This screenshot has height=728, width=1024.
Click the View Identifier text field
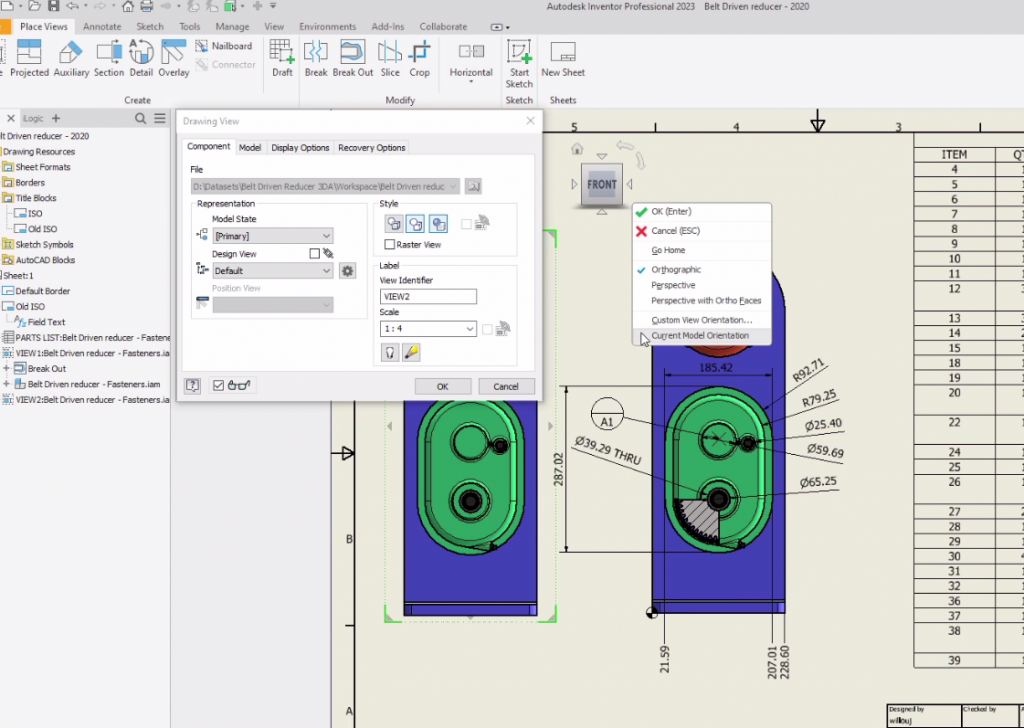(428, 297)
